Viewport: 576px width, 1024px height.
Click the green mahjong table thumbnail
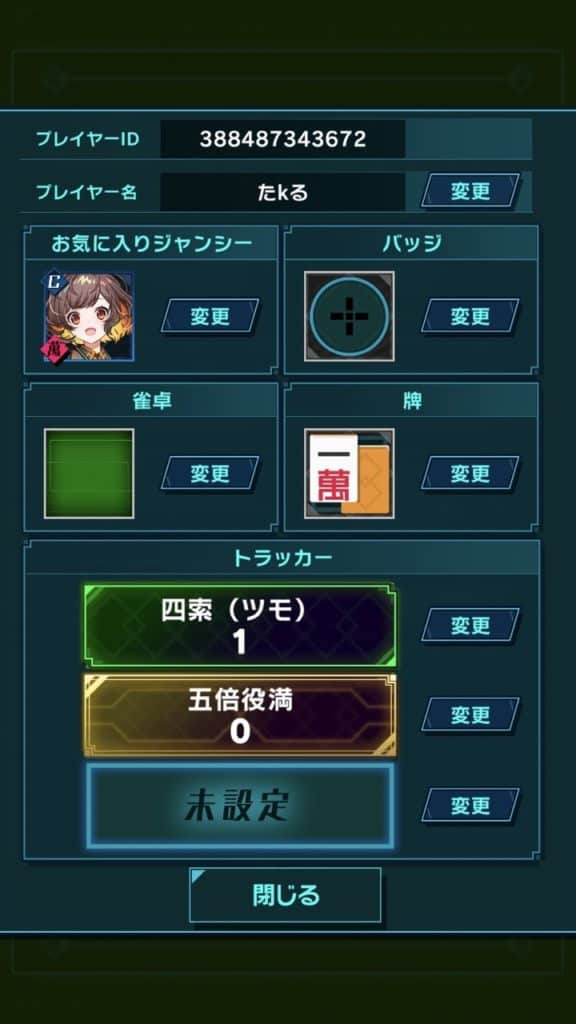89,473
